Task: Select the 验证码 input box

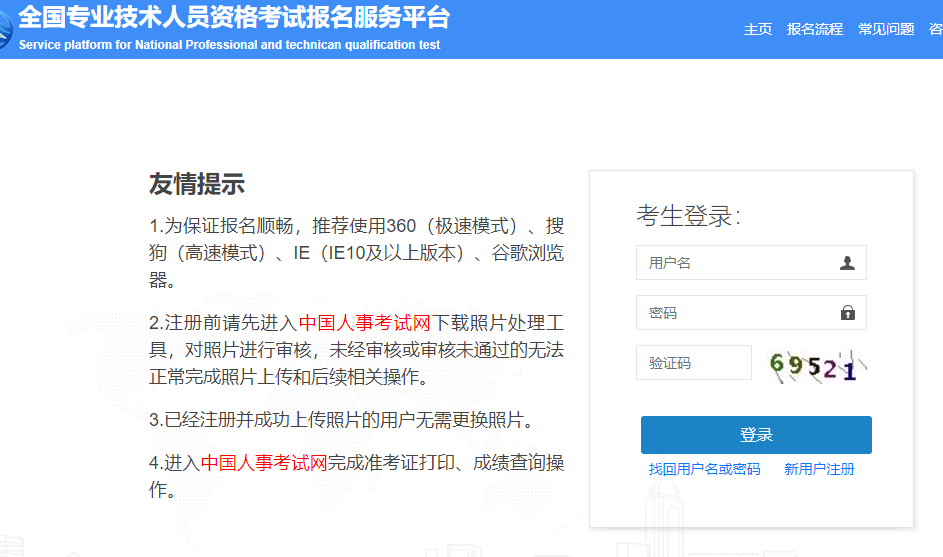Action: click(693, 363)
